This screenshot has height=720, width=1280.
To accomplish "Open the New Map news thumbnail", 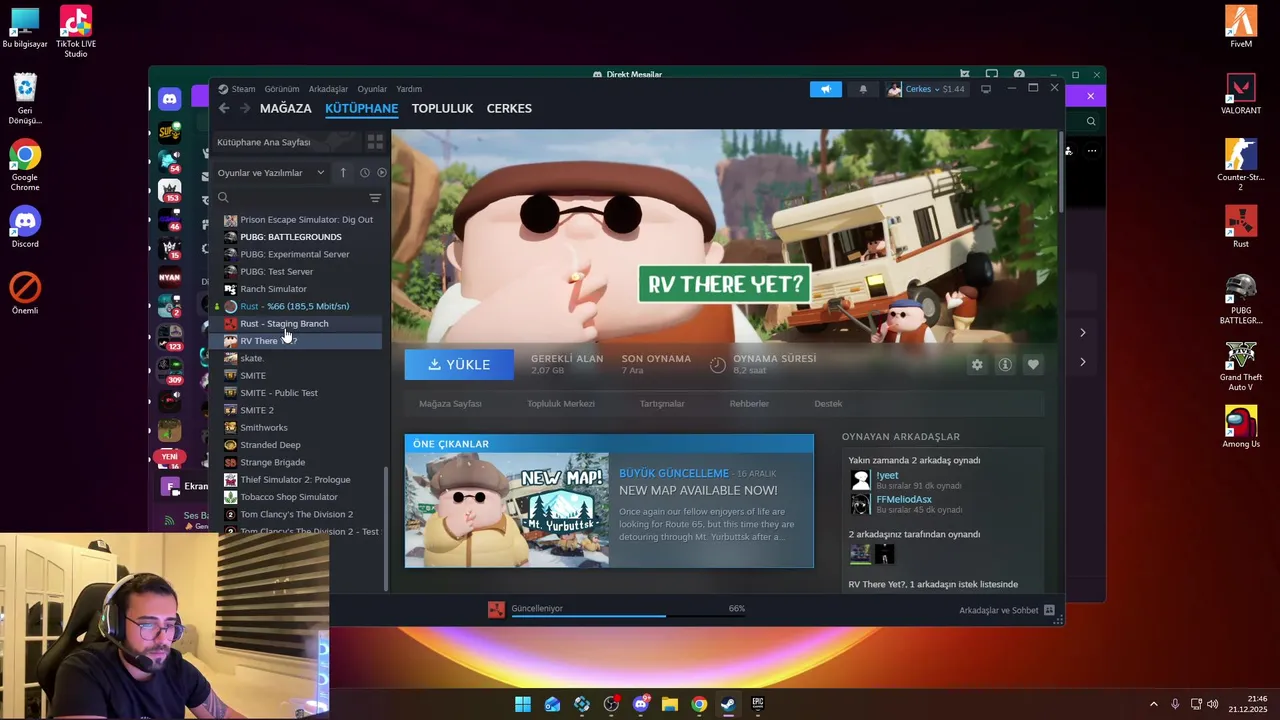I will click(x=507, y=510).
